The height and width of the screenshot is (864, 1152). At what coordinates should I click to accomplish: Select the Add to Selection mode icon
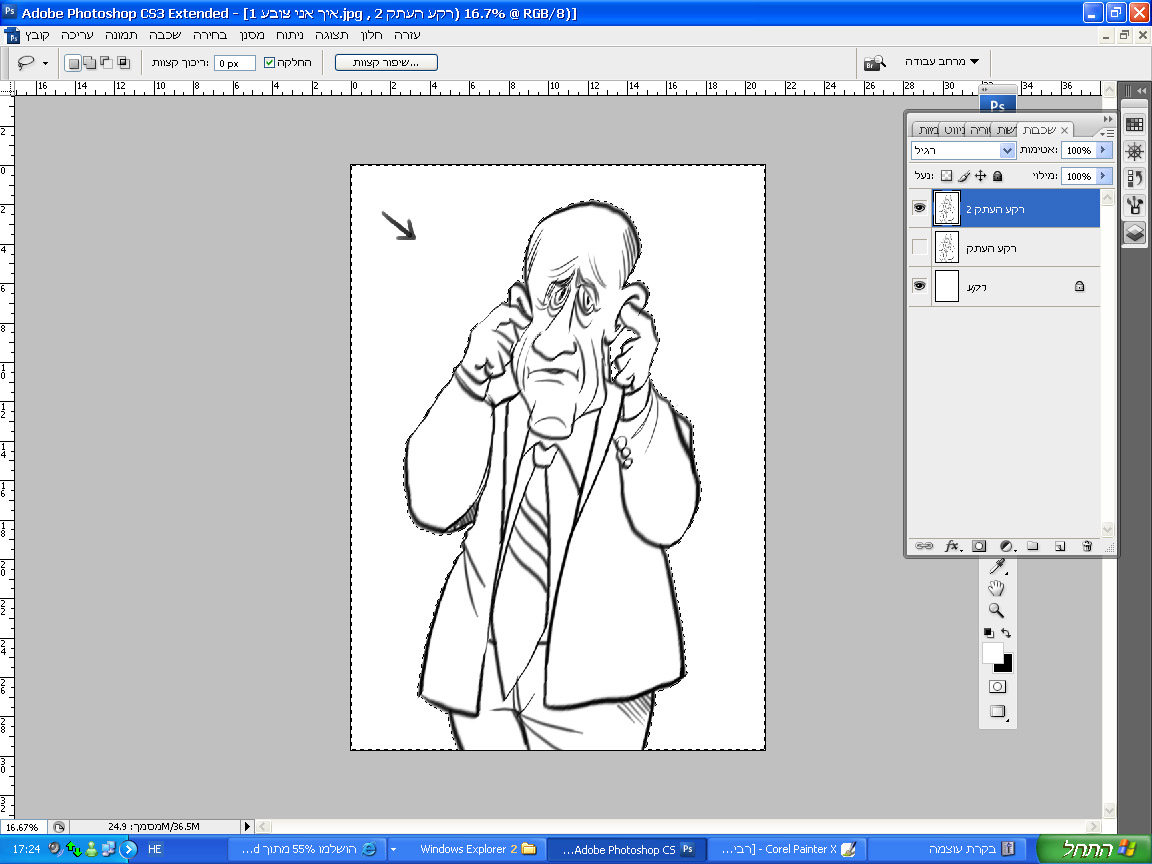(90, 63)
